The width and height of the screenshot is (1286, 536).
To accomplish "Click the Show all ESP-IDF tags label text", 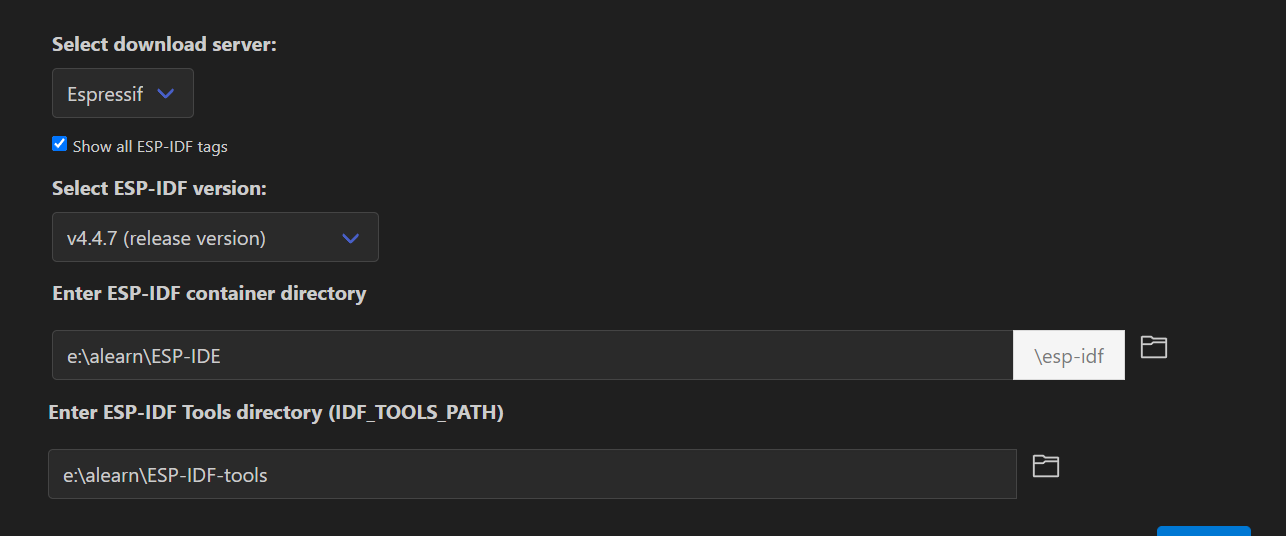I will coord(150,146).
